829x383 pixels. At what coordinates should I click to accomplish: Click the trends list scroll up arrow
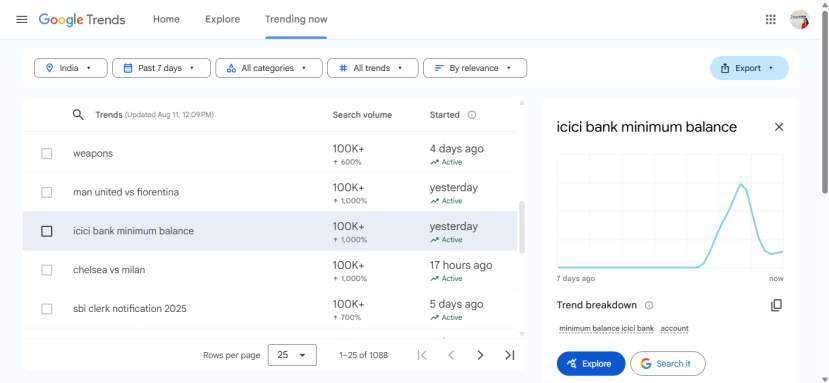[522, 103]
